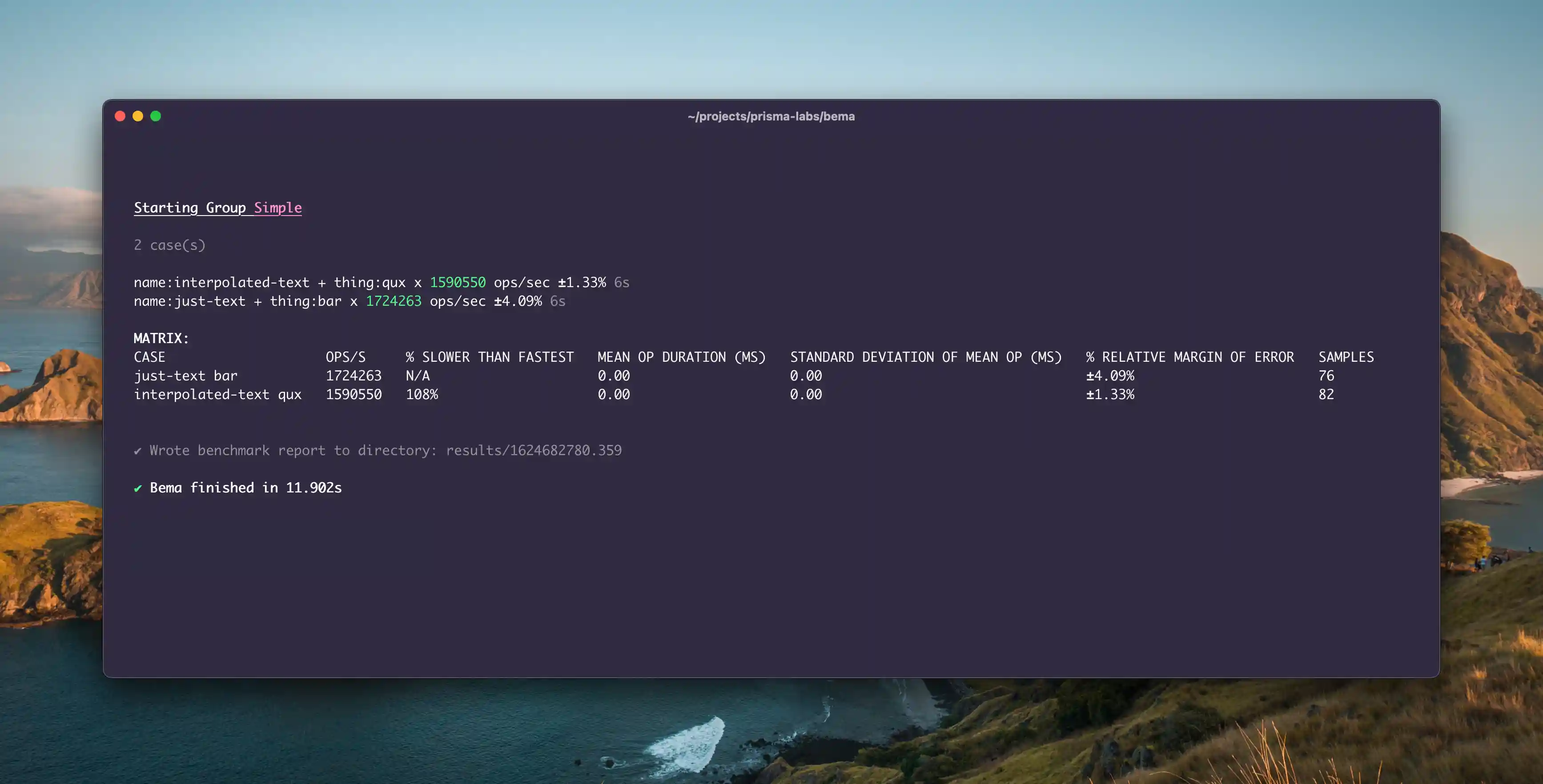Click the % SLOWER THAN FASTEST header

[x=490, y=357]
